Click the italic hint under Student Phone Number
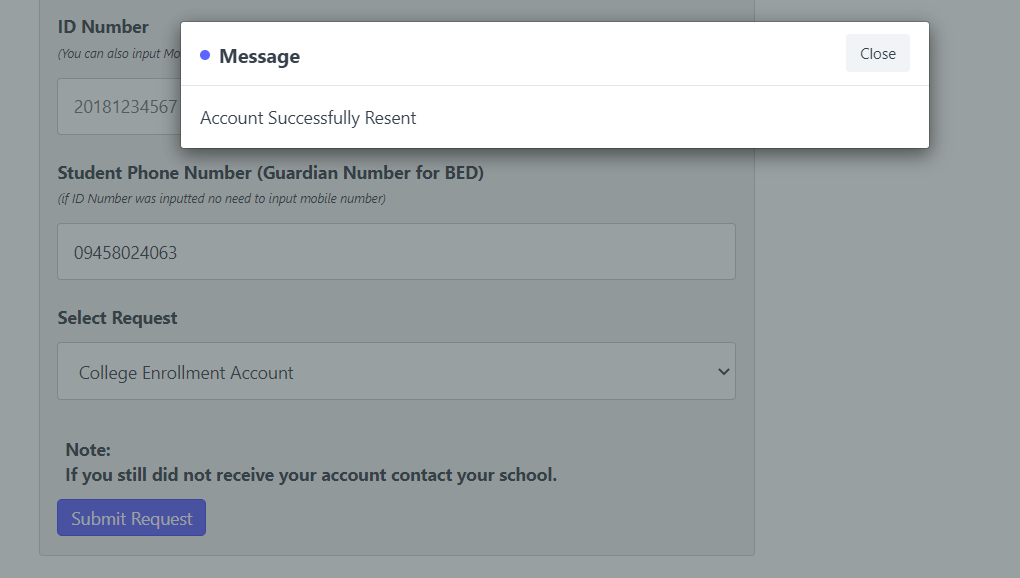1020x578 pixels. click(221, 198)
